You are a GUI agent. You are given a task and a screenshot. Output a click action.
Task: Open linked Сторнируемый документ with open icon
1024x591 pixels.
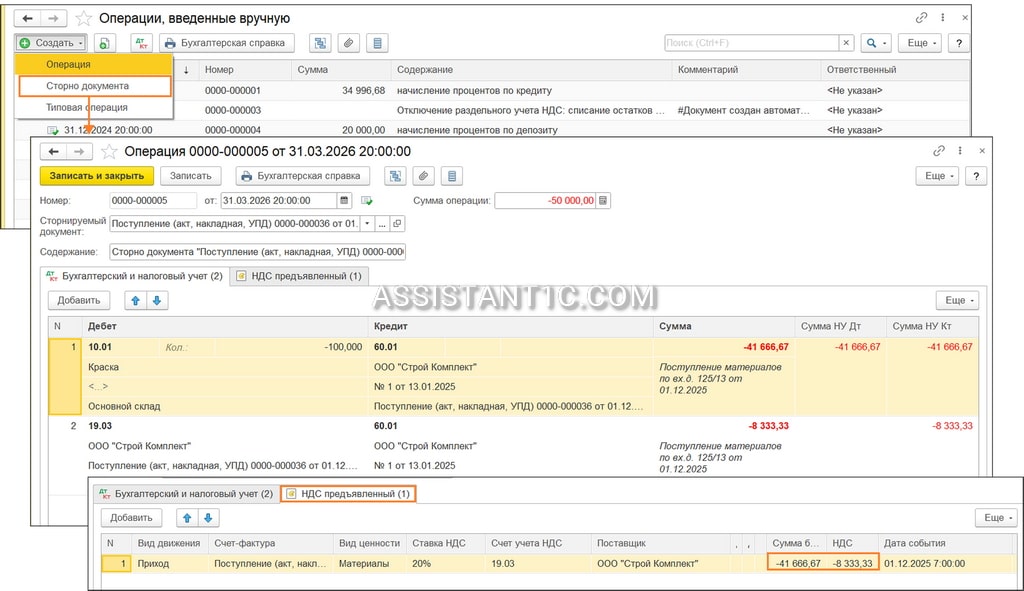pyautogui.click(x=397, y=224)
